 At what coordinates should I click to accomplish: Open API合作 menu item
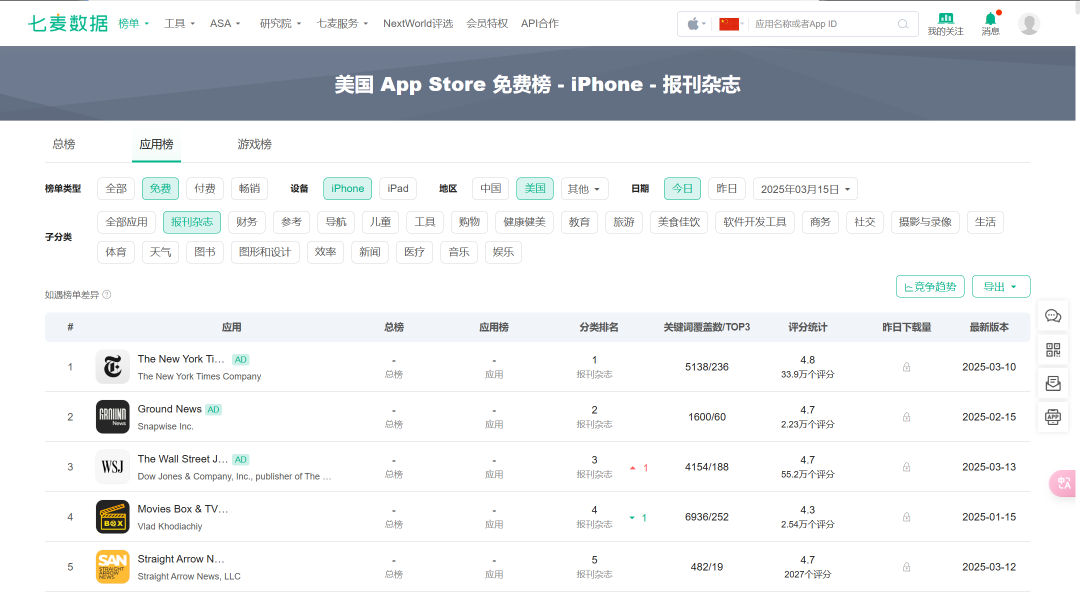[x=540, y=23]
